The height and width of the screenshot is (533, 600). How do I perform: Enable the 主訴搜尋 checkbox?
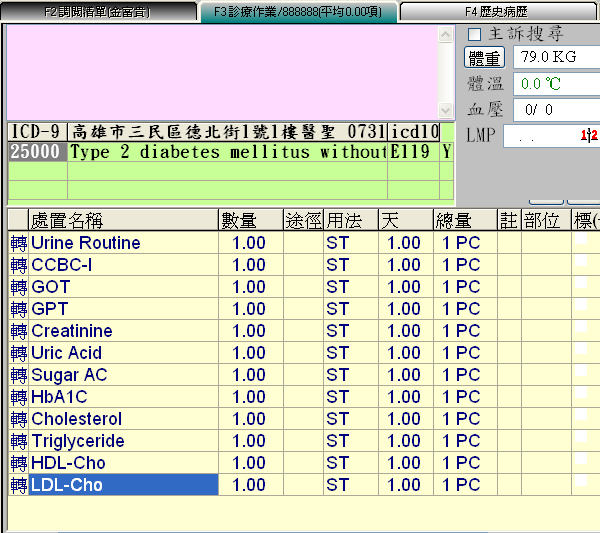(x=475, y=35)
